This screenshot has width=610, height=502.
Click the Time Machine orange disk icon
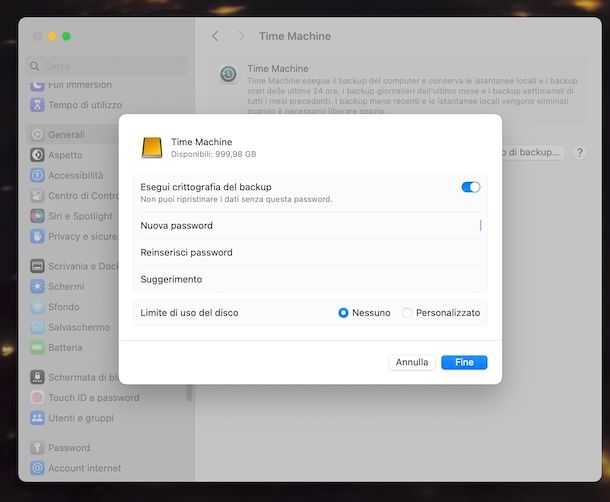152,148
